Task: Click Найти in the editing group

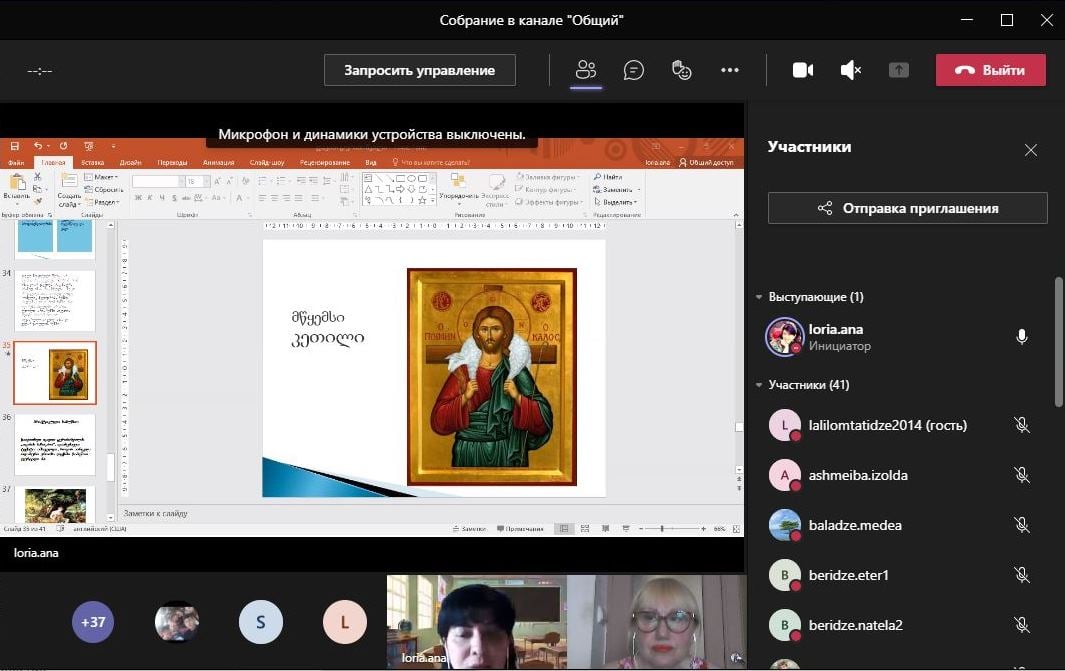Action: 608,177
